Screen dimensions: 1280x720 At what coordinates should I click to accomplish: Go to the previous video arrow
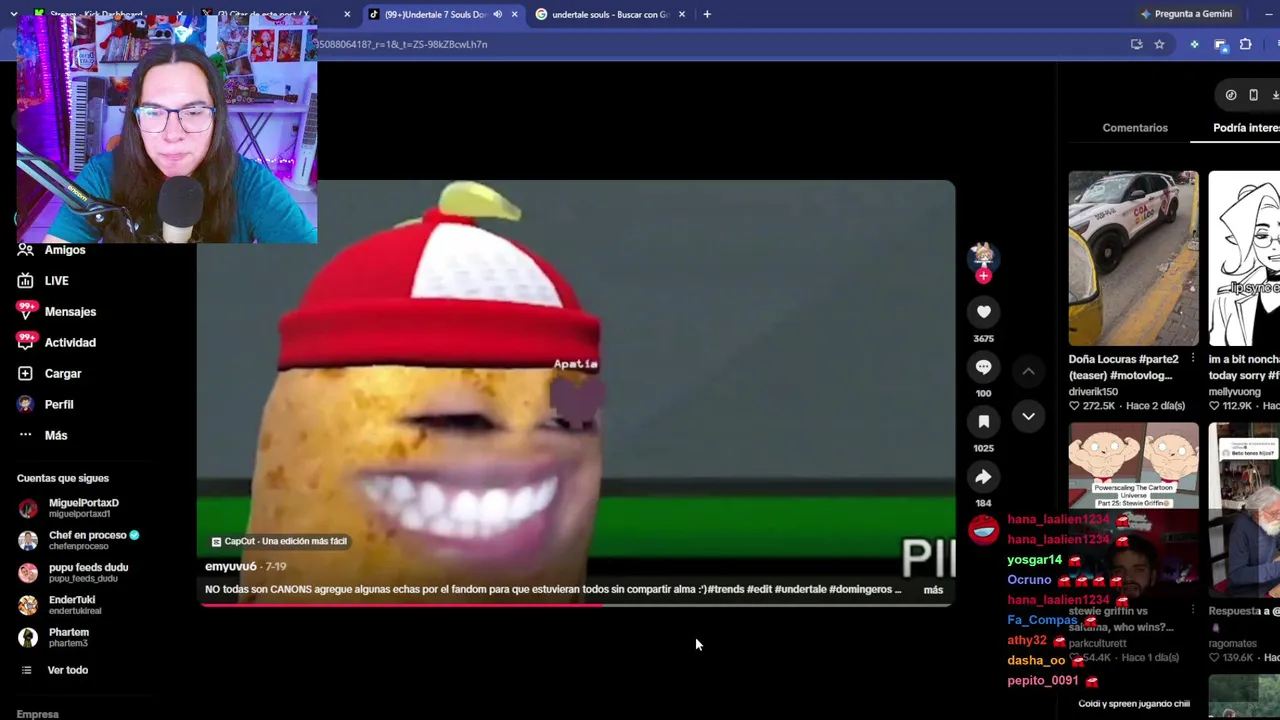(x=1028, y=371)
